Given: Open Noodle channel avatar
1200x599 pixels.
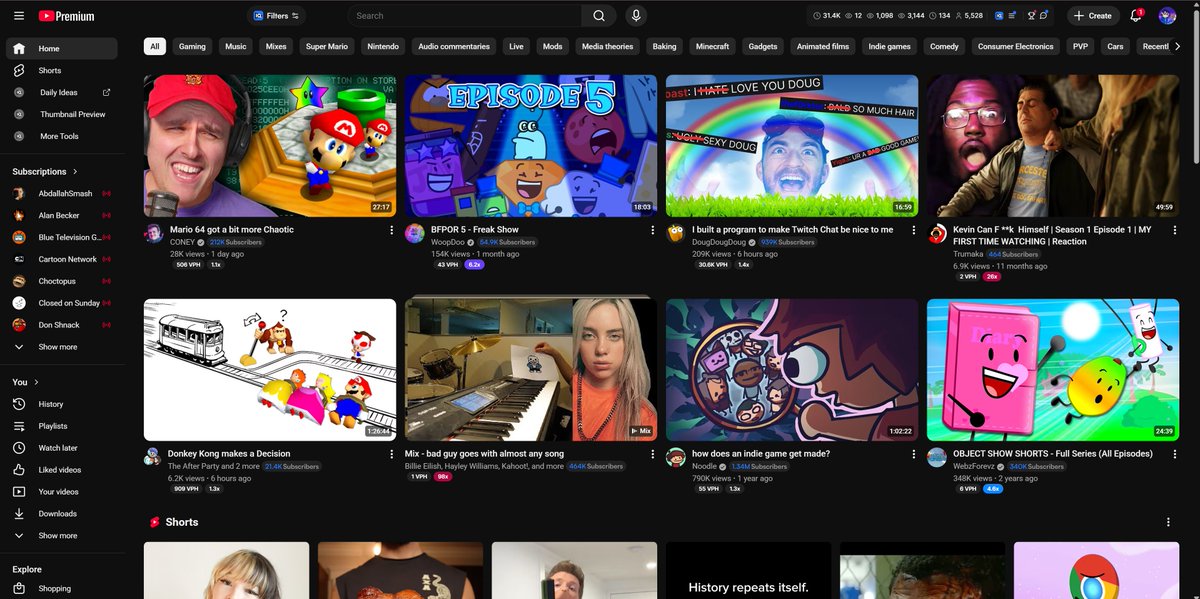Looking at the screenshot, I should point(676,458).
